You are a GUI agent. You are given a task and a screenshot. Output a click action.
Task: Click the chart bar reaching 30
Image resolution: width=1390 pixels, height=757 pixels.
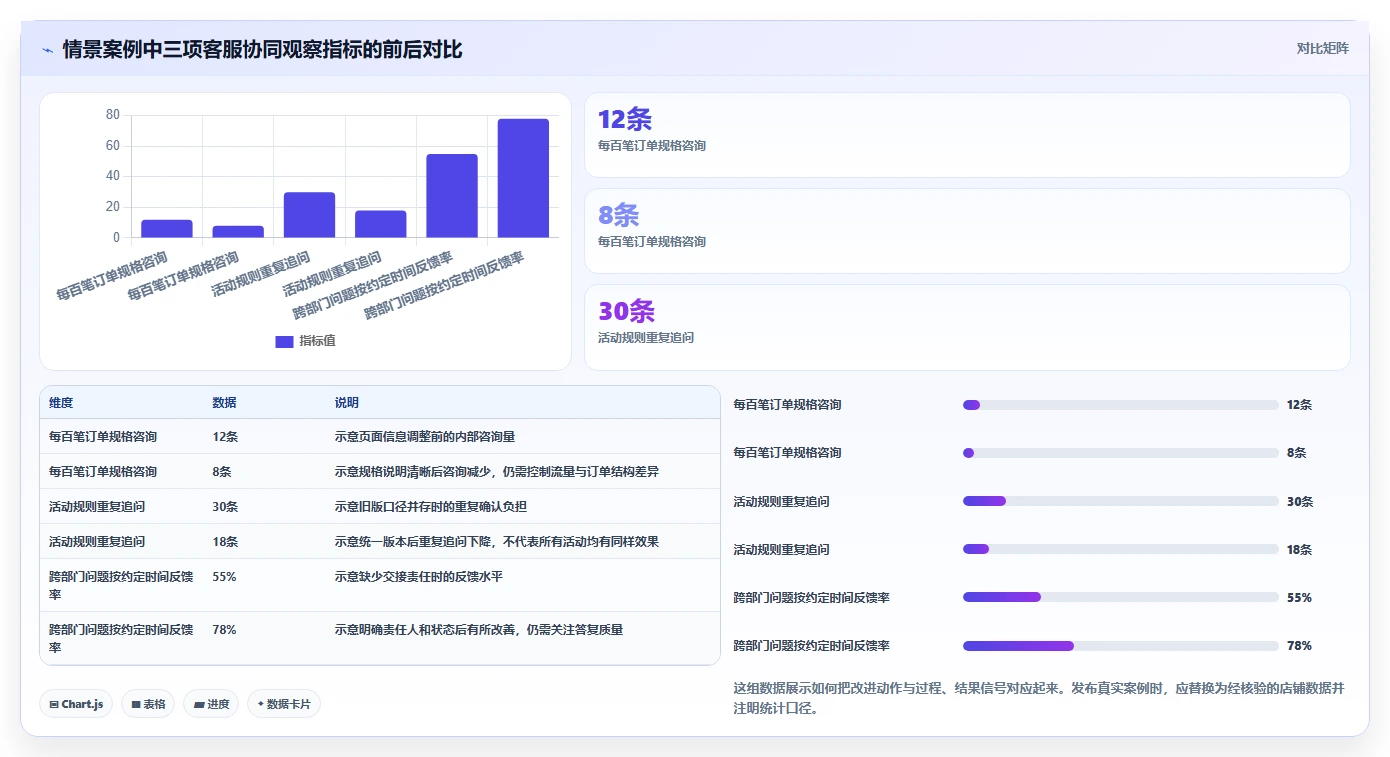tap(309, 215)
